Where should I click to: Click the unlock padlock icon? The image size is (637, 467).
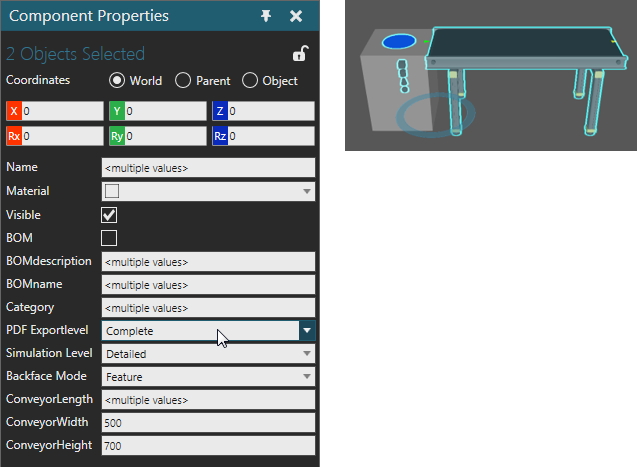(299, 54)
